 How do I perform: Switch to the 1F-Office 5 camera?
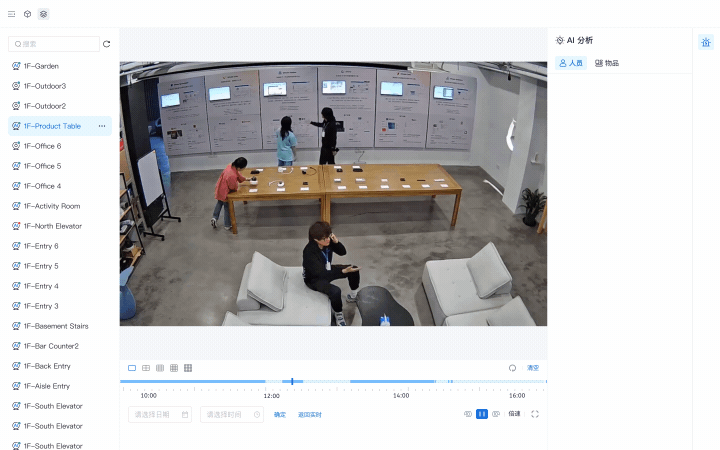[x=60, y=166]
